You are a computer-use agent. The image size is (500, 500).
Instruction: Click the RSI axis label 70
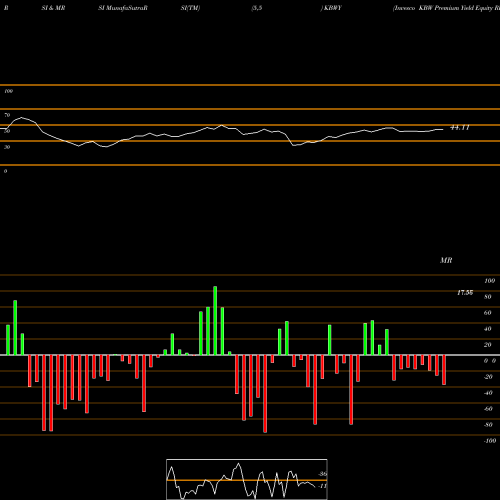click(x=7, y=115)
